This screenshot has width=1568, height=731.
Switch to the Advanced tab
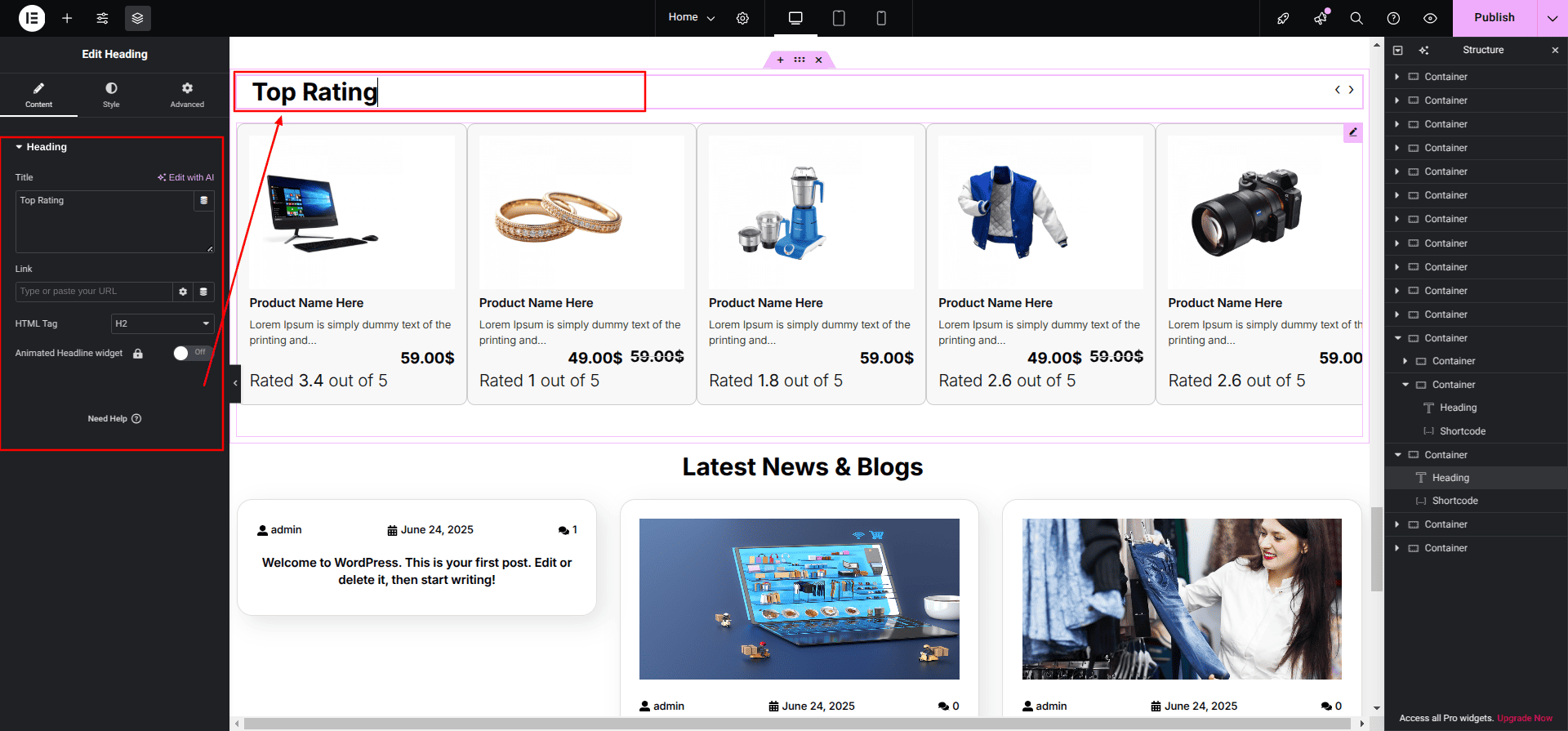tap(187, 95)
